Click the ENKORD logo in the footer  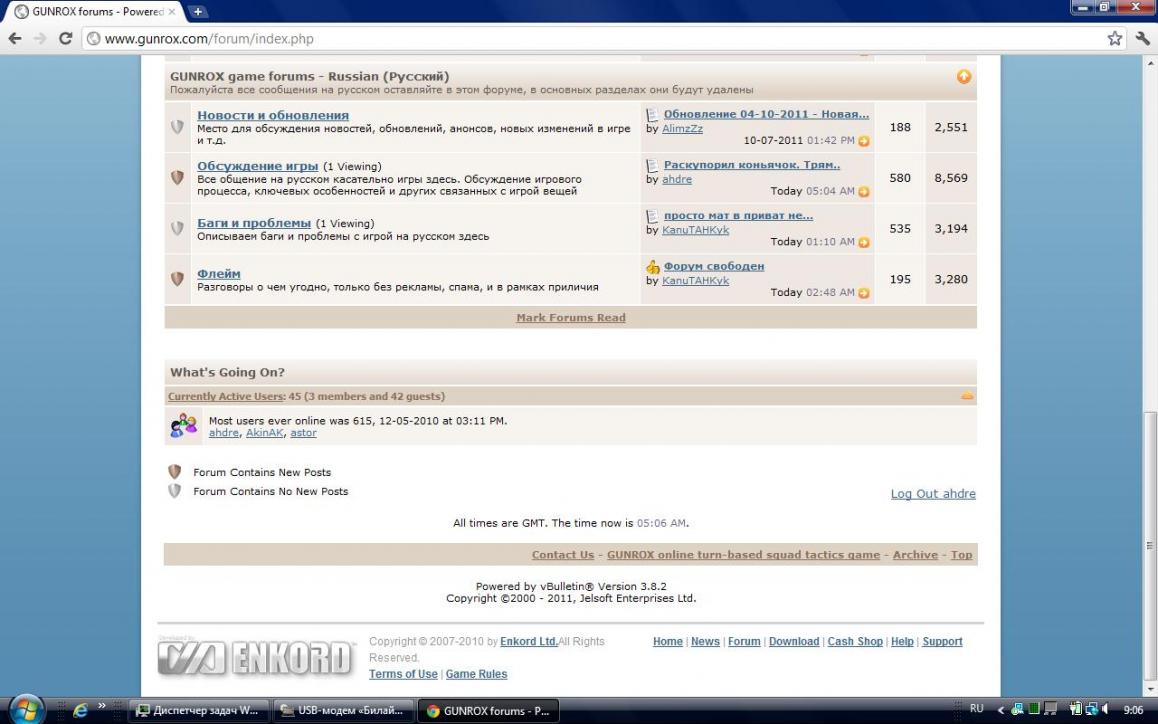tap(257, 657)
